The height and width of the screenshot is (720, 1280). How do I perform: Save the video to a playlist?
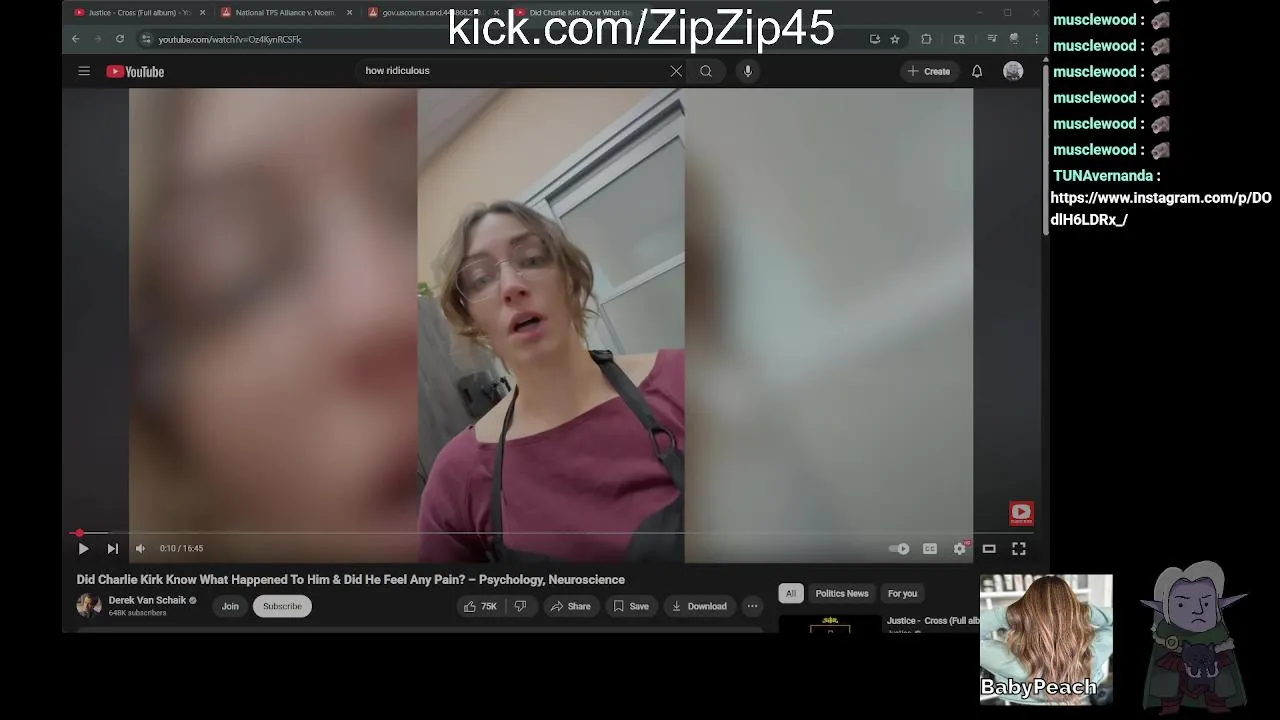pyautogui.click(x=631, y=606)
